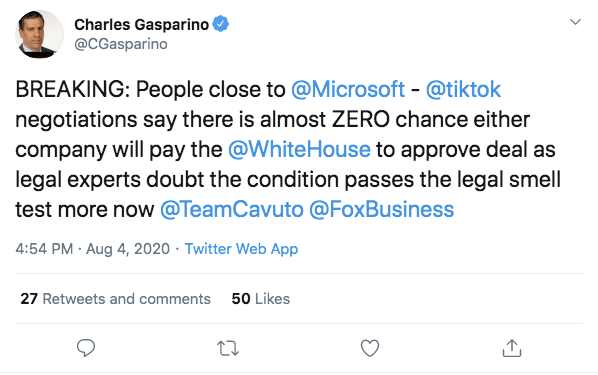Click the Aug 4, 2020 date
Viewport: 598px width, 375px height.
tap(128, 249)
